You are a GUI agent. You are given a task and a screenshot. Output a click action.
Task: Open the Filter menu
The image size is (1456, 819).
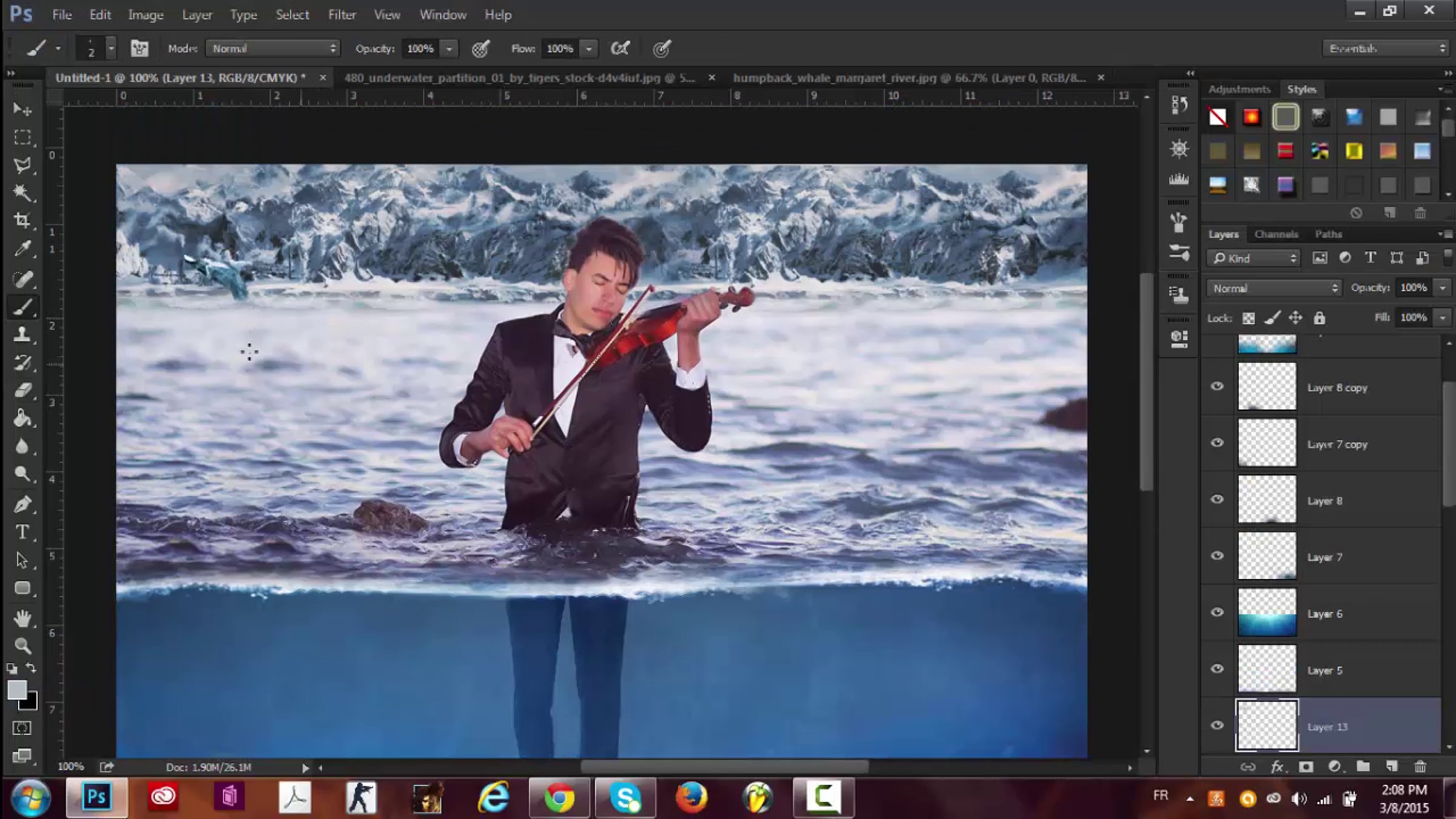[x=342, y=15]
